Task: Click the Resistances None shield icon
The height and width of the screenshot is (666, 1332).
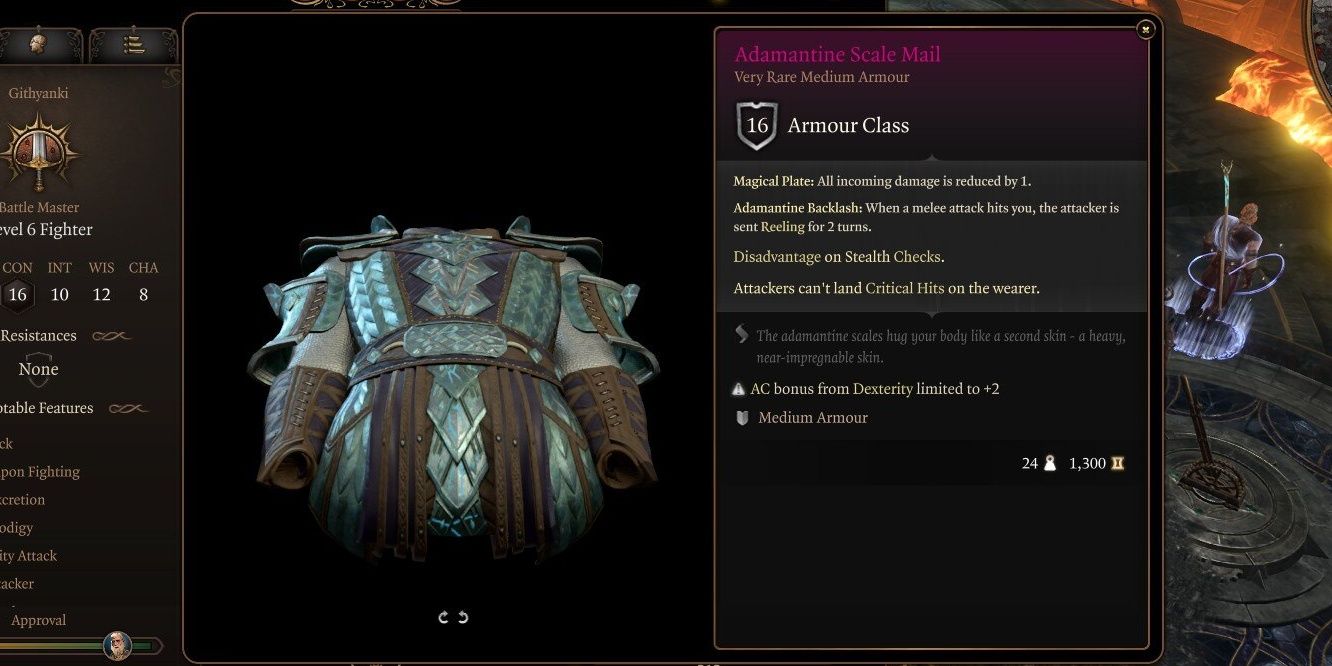Action: tap(38, 369)
